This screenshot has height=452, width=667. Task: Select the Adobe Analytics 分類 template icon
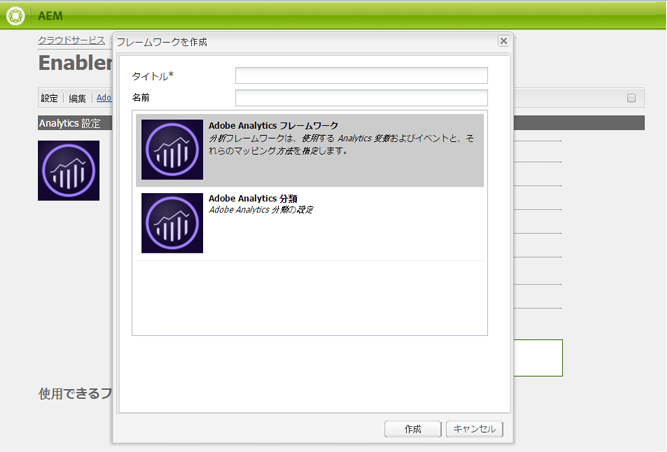pos(172,223)
